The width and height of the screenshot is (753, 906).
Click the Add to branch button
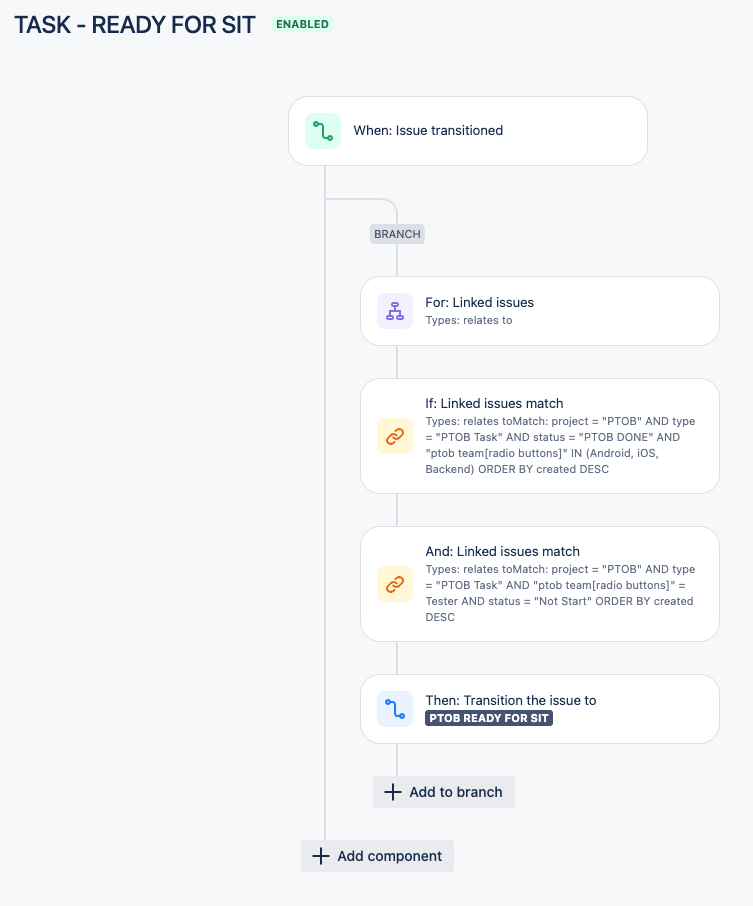(444, 792)
